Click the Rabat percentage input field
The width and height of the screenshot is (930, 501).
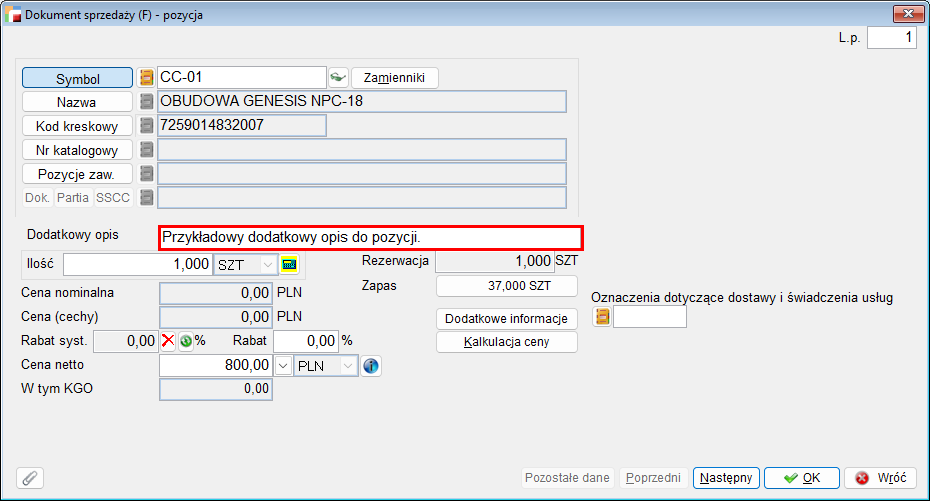click(x=305, y=340)
